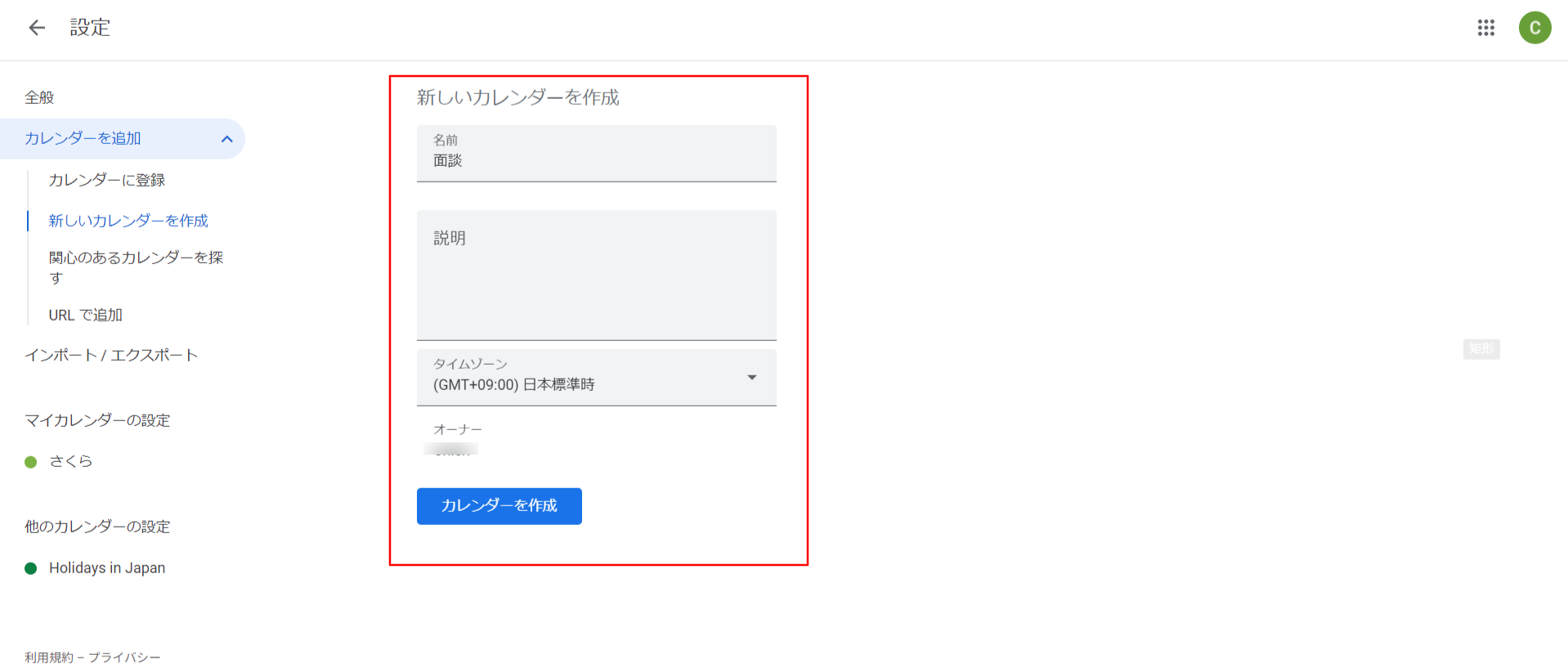
Task: Open the プライバシー link
Action: 124,657
